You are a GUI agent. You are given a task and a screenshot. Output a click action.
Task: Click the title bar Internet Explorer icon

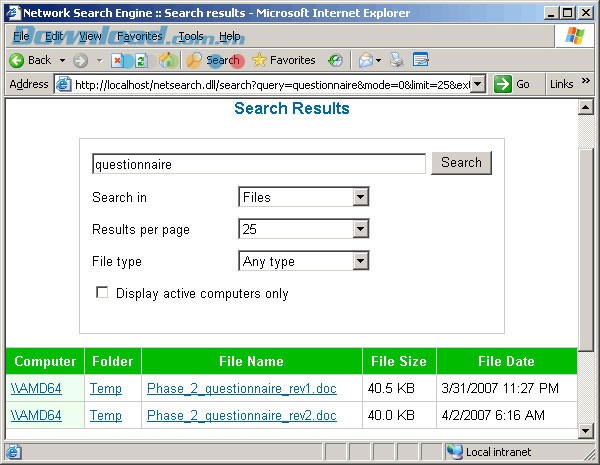(13, 13)
